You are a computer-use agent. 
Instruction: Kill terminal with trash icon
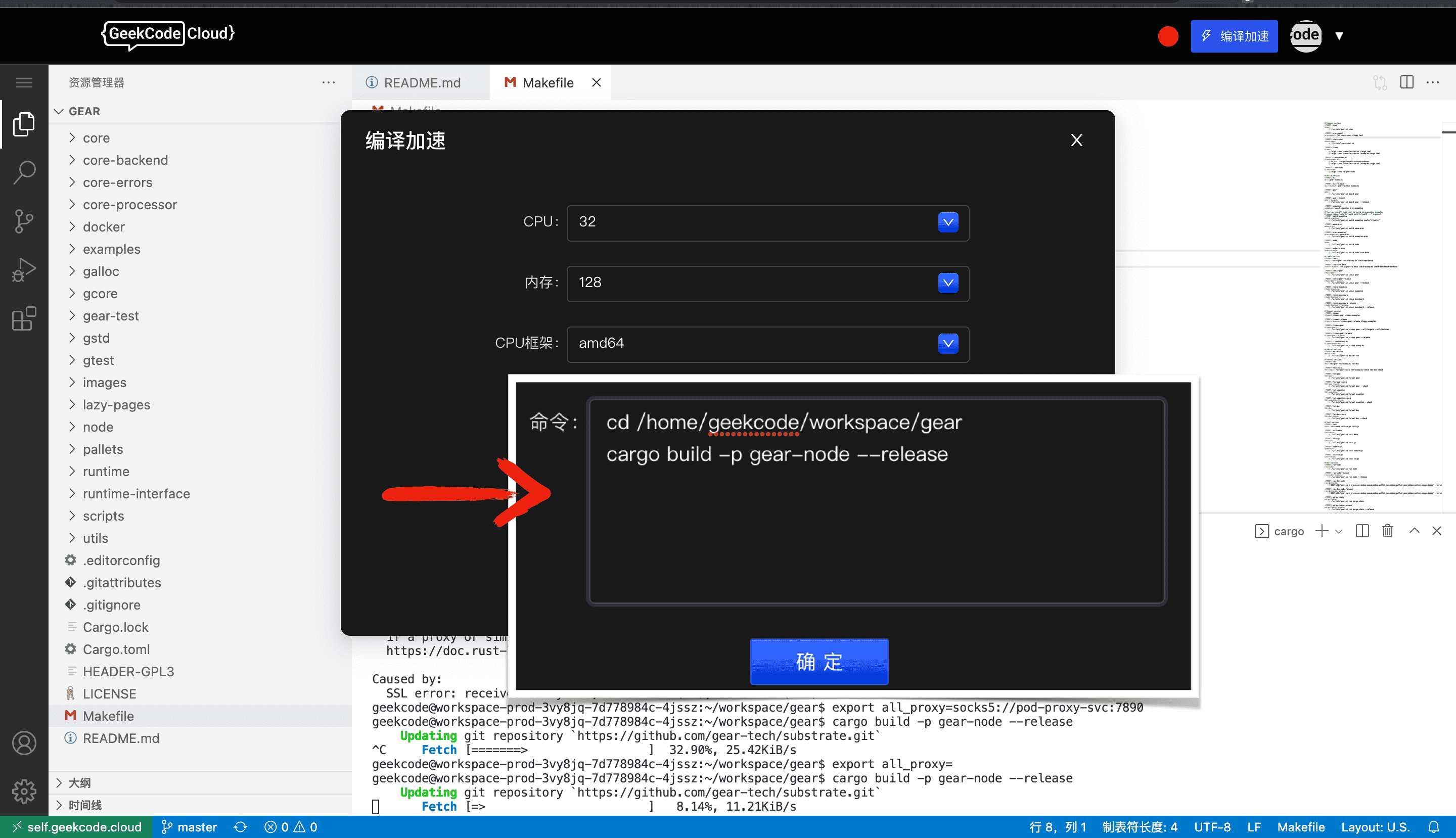click(1387, 531)
